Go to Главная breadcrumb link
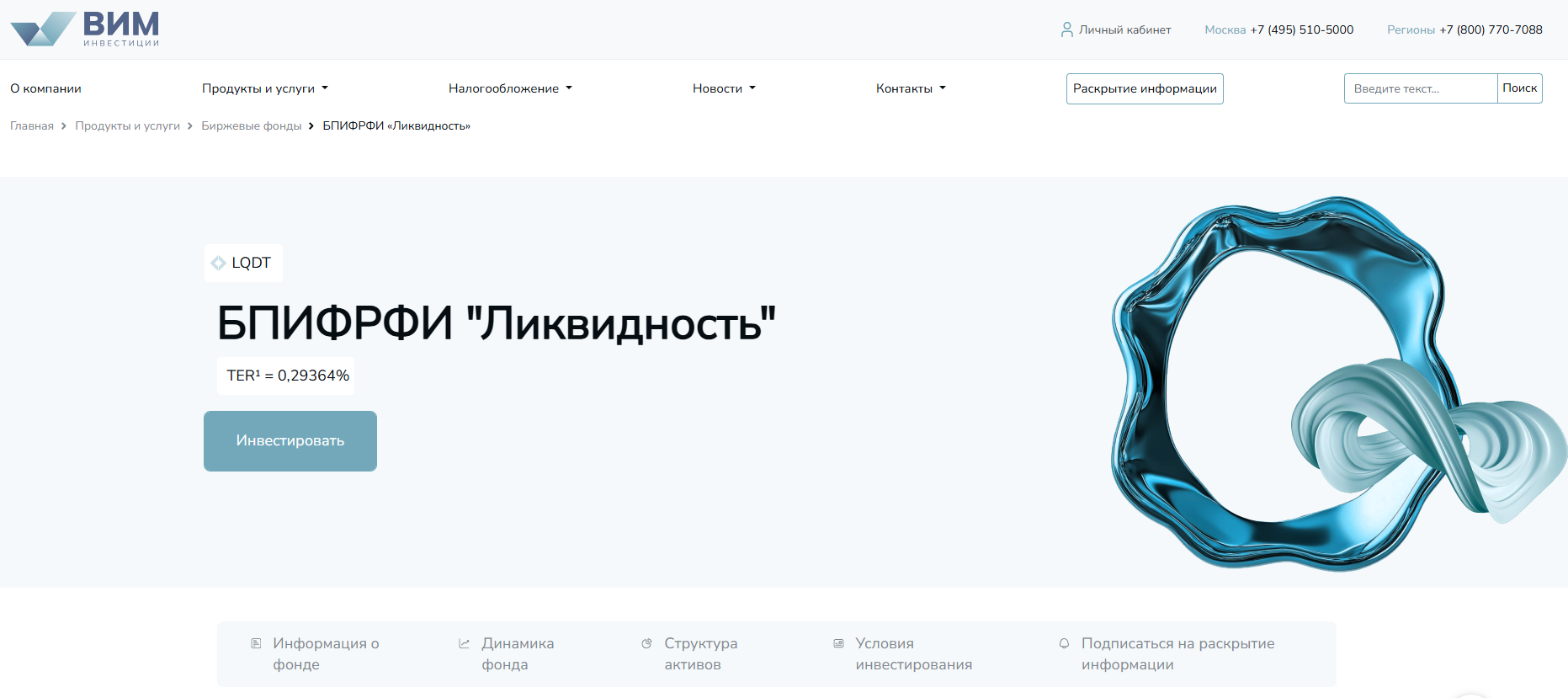Image resolution: width=1568 pixels, height=698 pixels. [x=32, y=125]
